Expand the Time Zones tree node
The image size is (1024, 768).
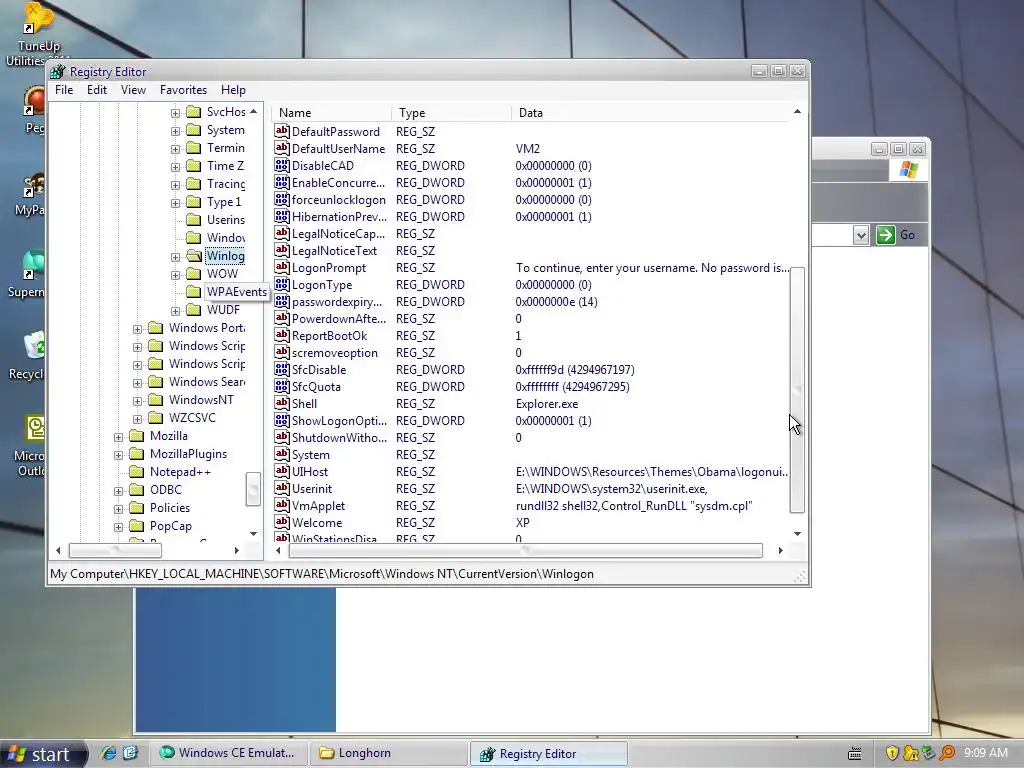(x=175, y=167)
